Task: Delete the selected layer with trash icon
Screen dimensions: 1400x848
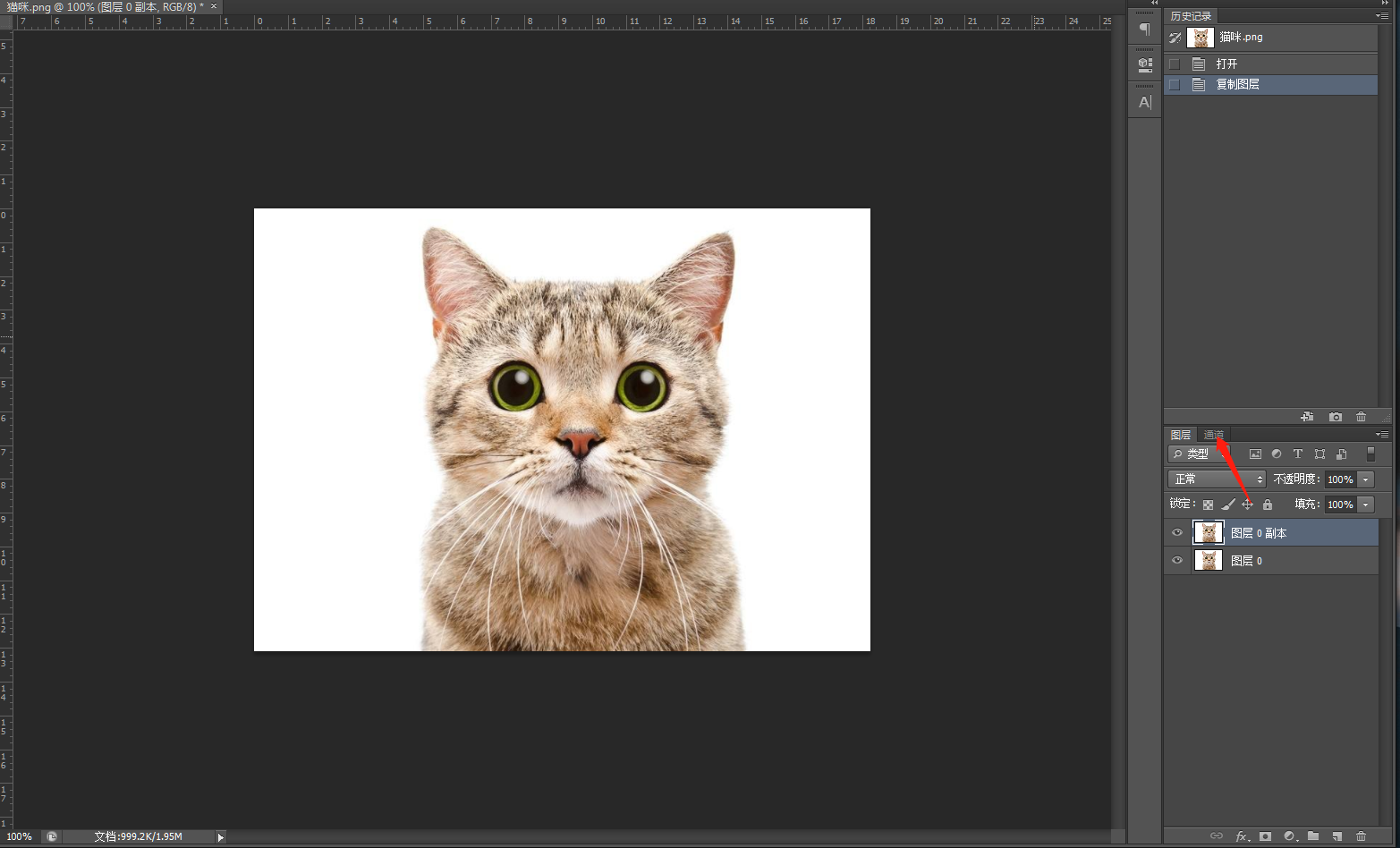Action: point(1361,836)
